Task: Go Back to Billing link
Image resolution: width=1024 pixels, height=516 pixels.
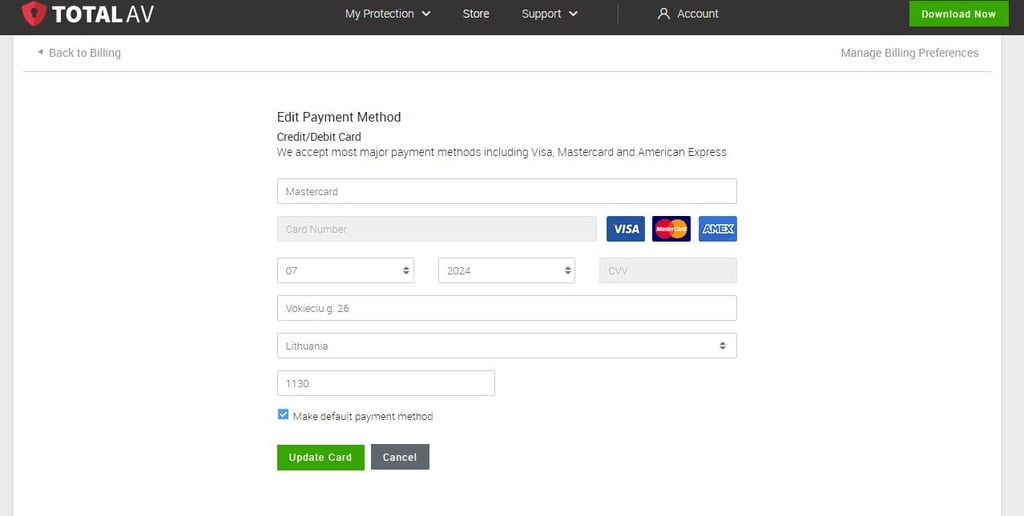Action: (x=85, y=53)
